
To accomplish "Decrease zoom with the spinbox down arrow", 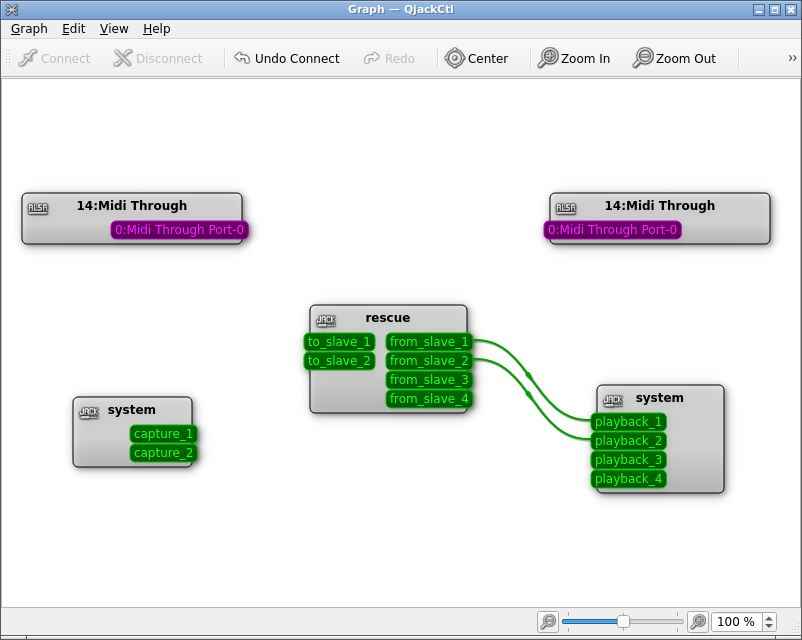I will 769,626.
